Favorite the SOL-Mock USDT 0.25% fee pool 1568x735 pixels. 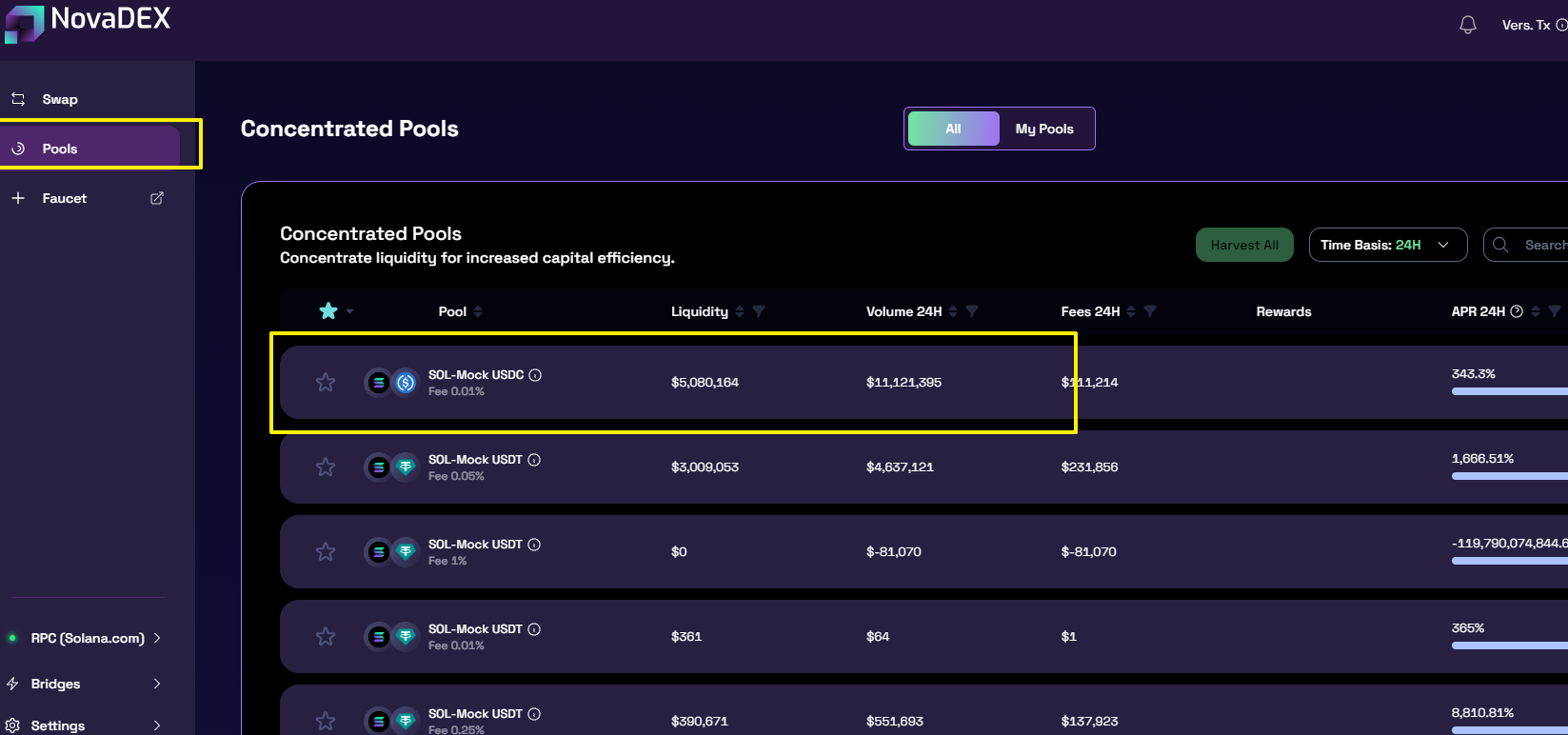point(326,721)
